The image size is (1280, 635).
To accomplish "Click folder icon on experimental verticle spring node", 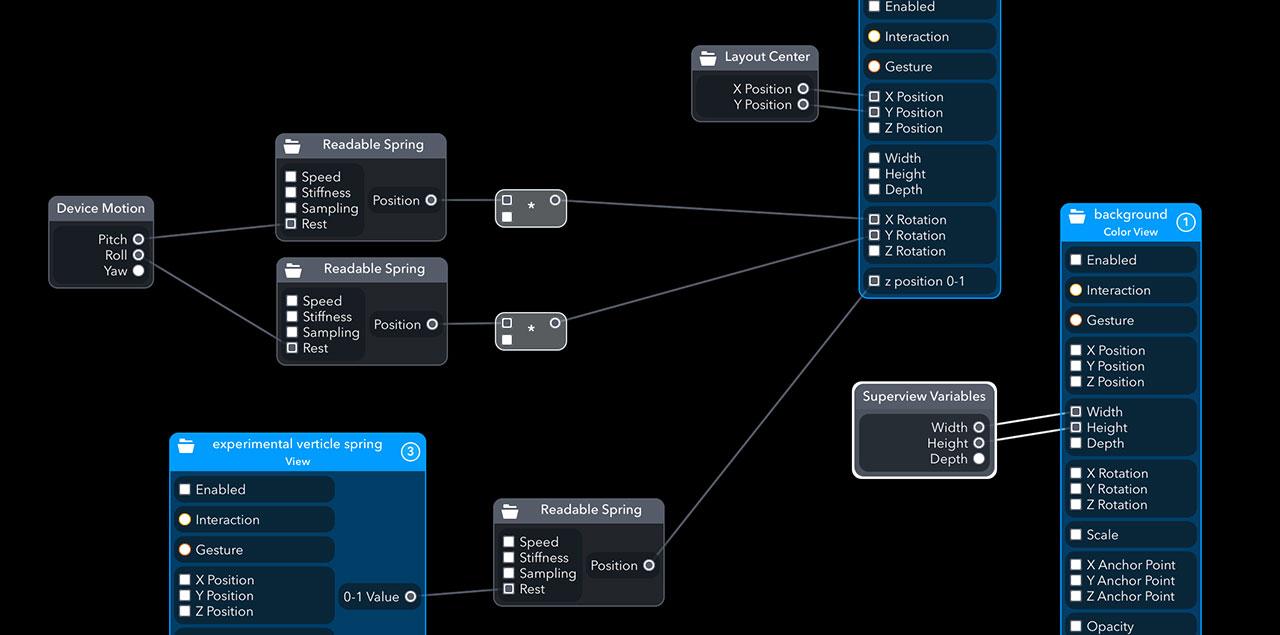I will pyautogui.click(x=186, y=446).
